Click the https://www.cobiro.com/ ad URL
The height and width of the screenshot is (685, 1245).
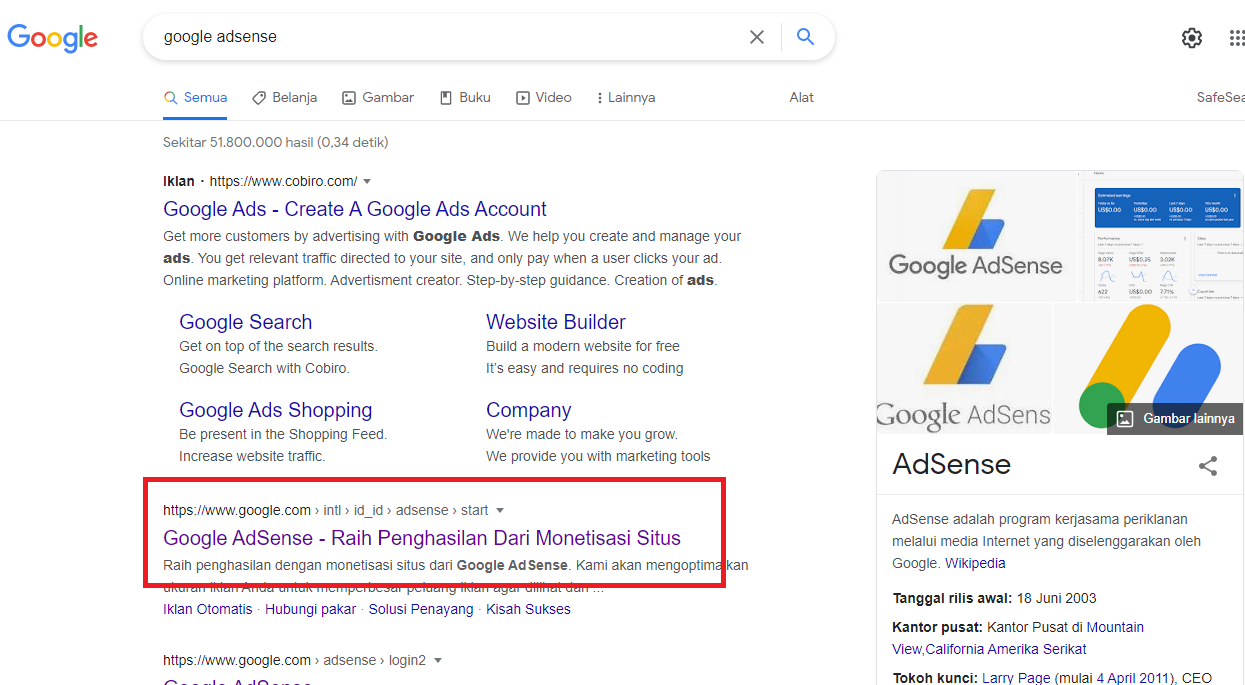[x=283, y=182]
